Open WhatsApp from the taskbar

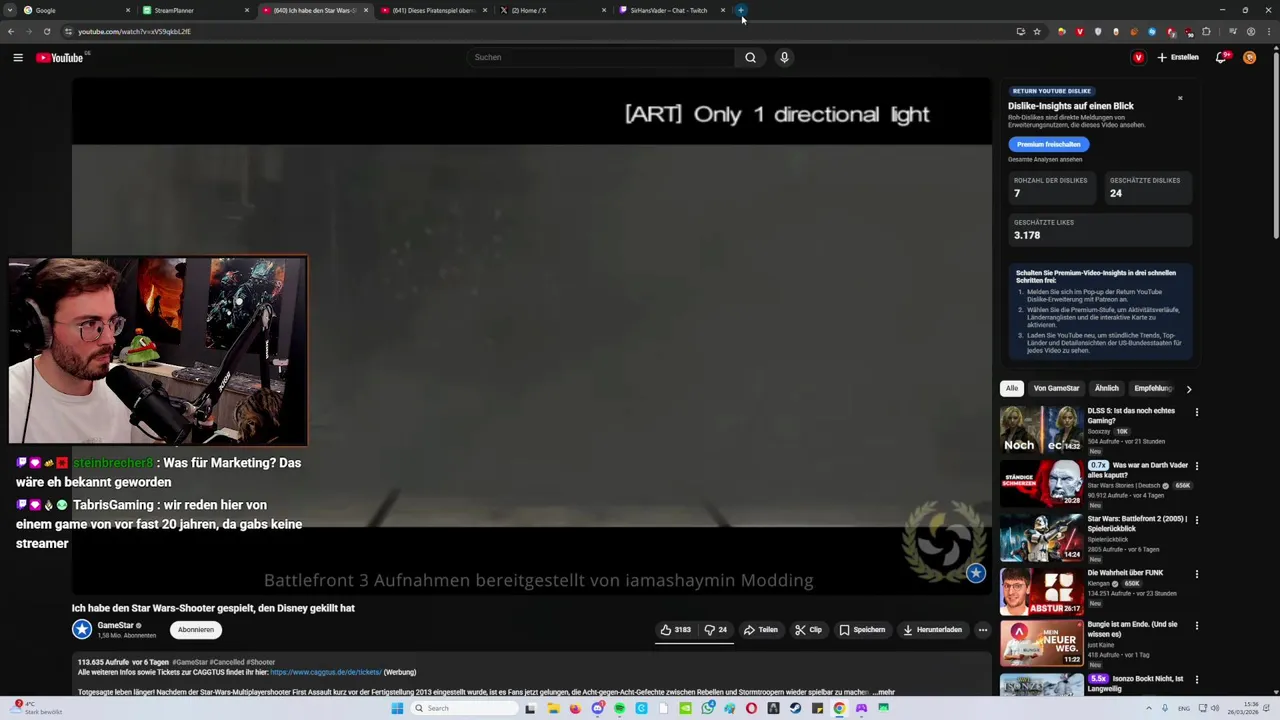(x=707, y=708)
